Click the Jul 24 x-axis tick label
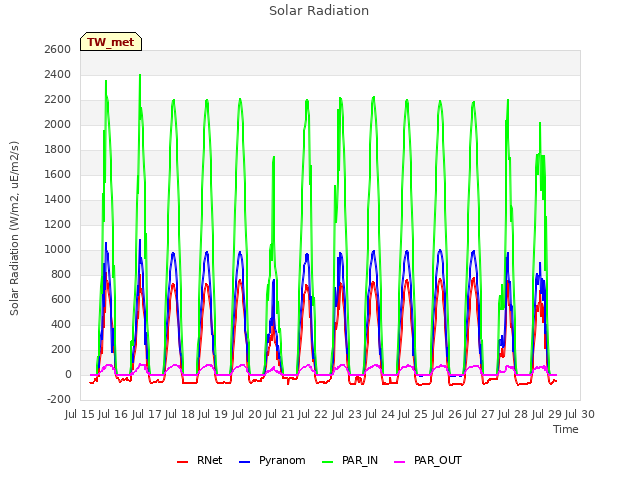 click(380, 414)
